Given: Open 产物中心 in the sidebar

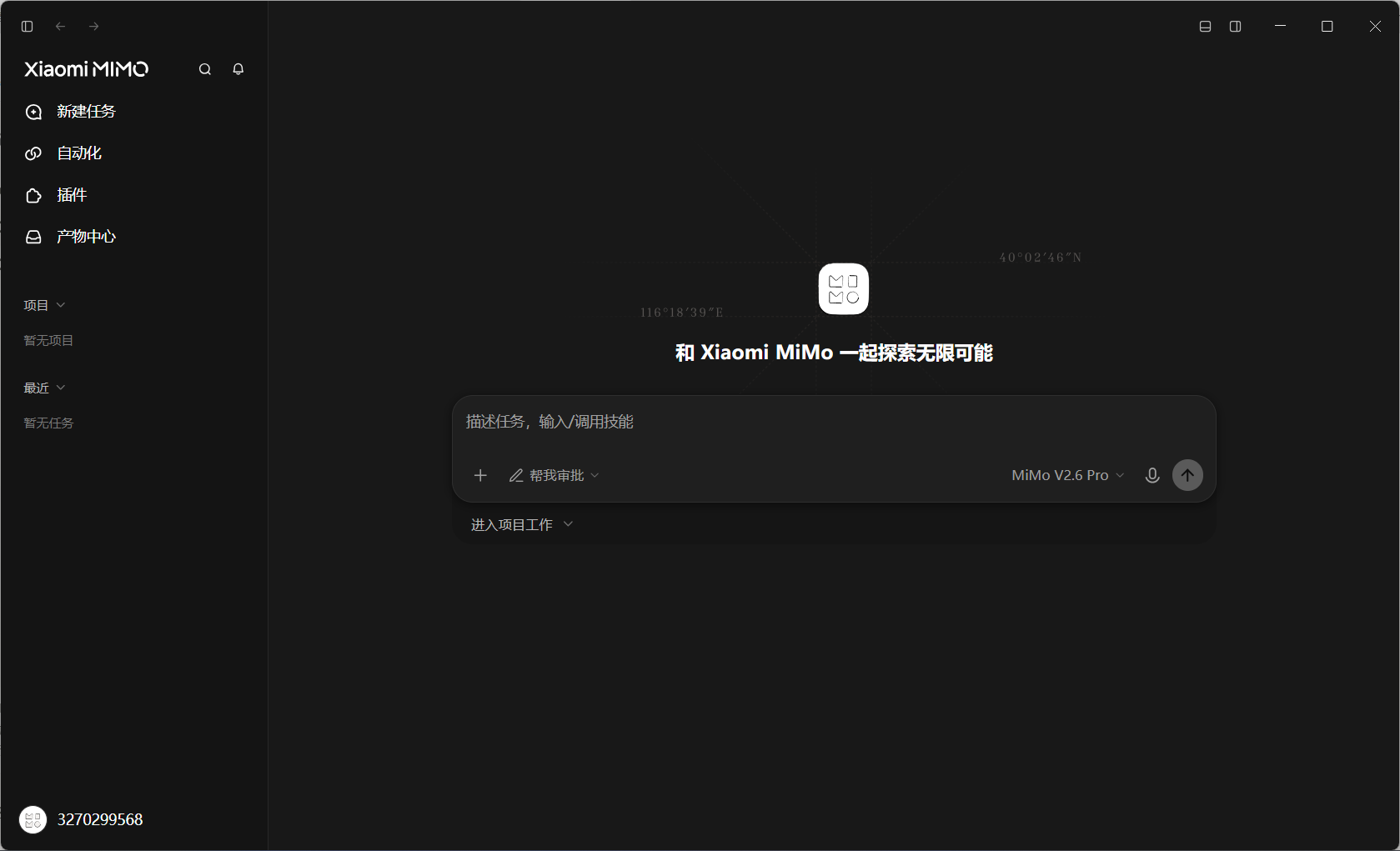Looking at the screenshot, I should tap(133, 237).
